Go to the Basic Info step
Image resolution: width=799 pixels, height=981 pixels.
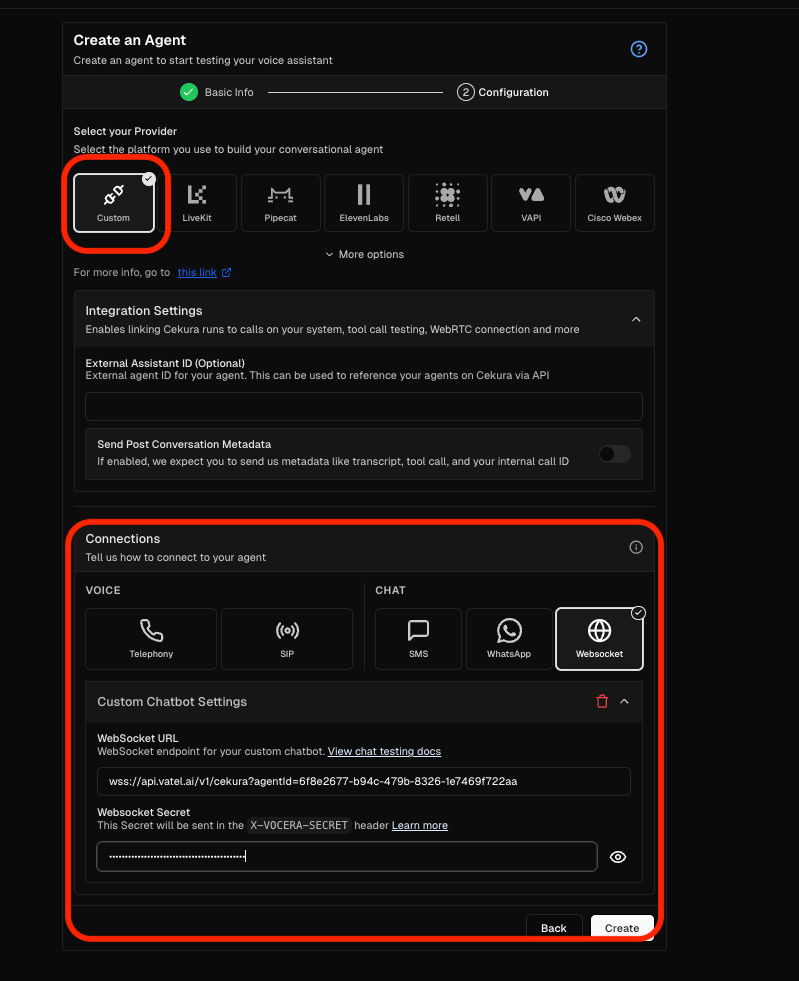pos(217,92)
